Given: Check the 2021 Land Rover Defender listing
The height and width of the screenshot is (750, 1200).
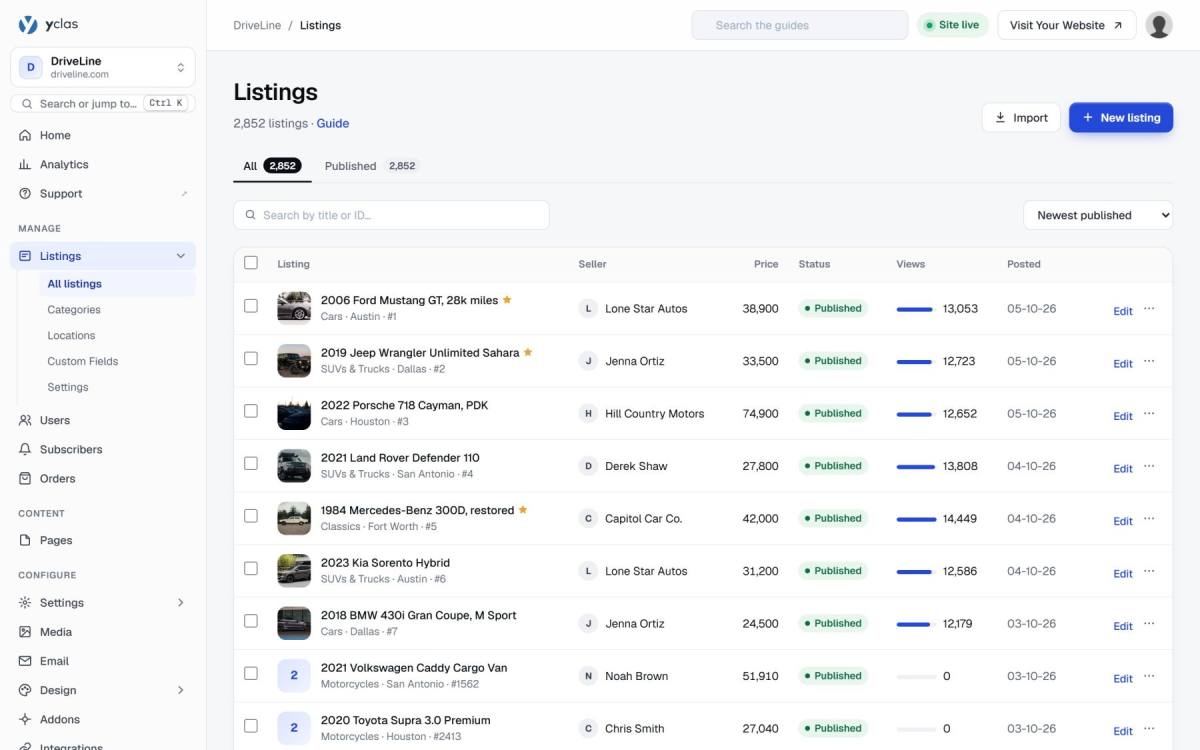Looking at the screenshot, I should pos(251,463).
